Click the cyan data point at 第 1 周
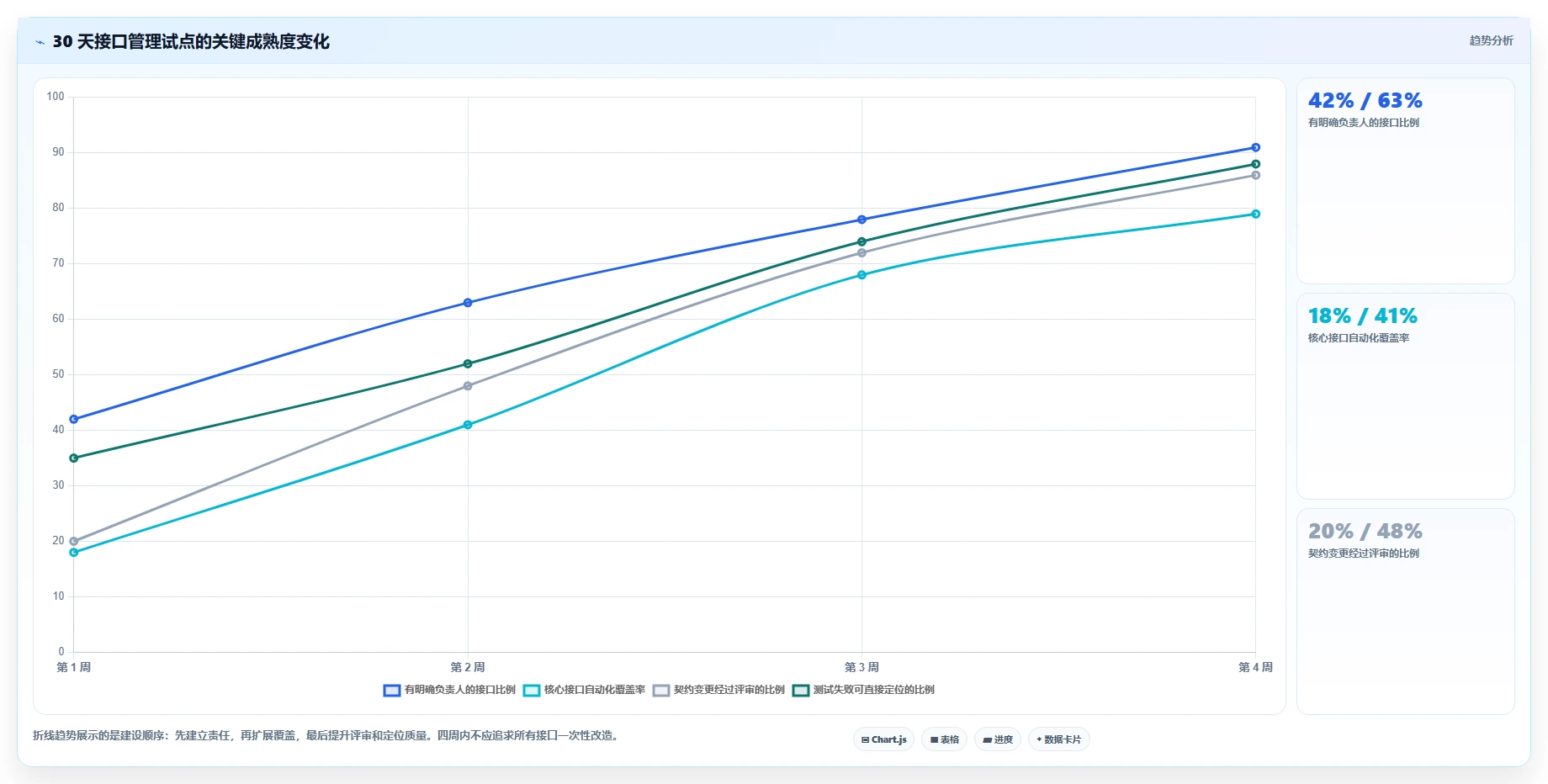The width and height of the screenshot is (1548, 784). (74, 553)
